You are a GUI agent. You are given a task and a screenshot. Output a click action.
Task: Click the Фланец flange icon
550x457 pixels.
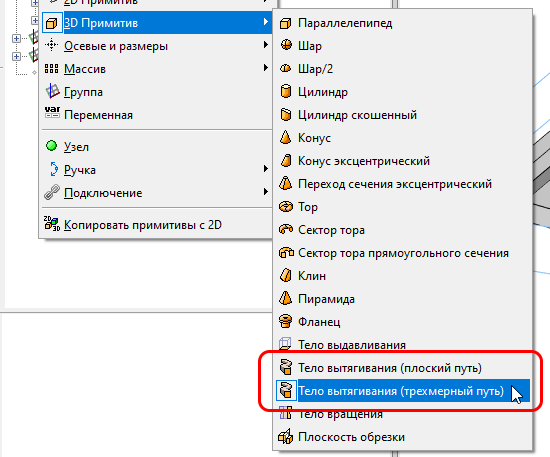pos(286,321)
